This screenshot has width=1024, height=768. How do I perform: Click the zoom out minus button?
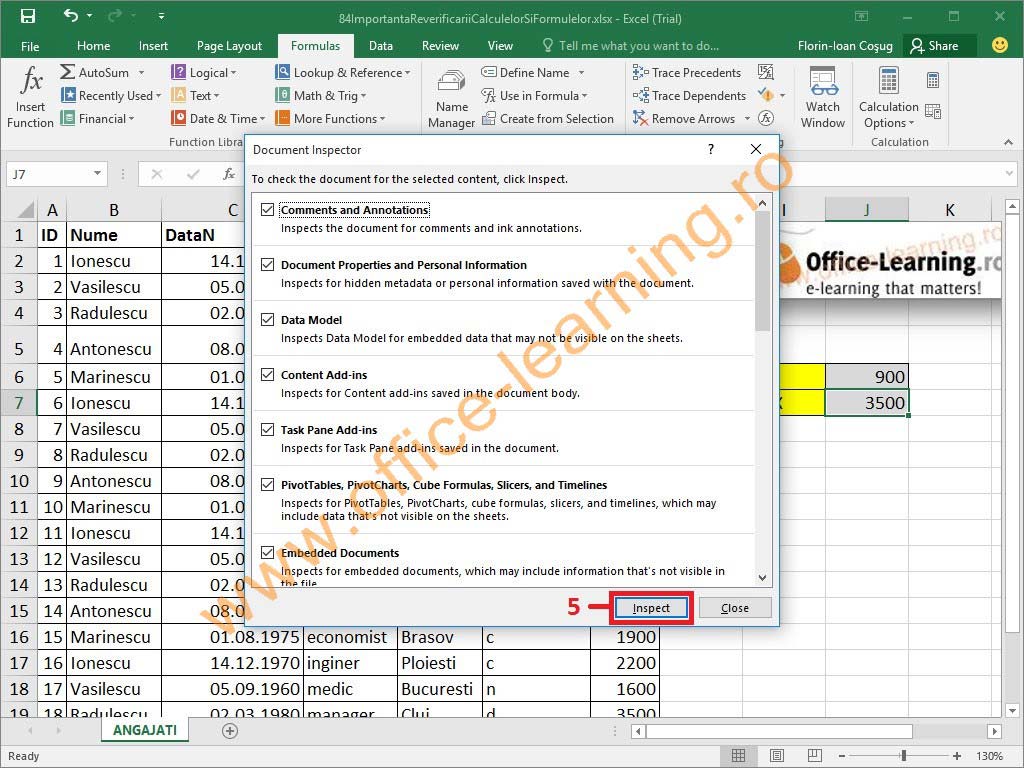(x=842, y=756)
